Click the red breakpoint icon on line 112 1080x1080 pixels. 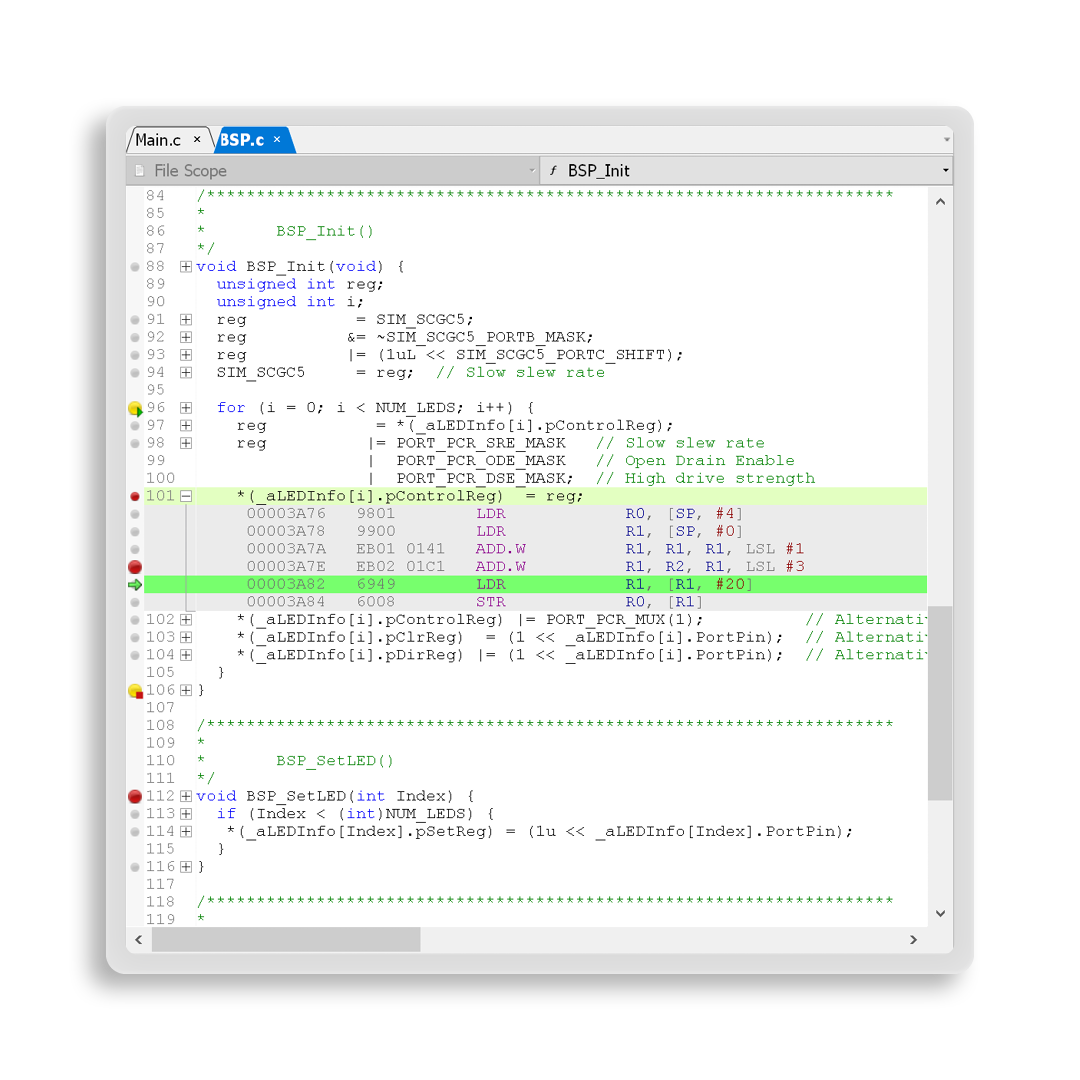[x=135, y=797]
